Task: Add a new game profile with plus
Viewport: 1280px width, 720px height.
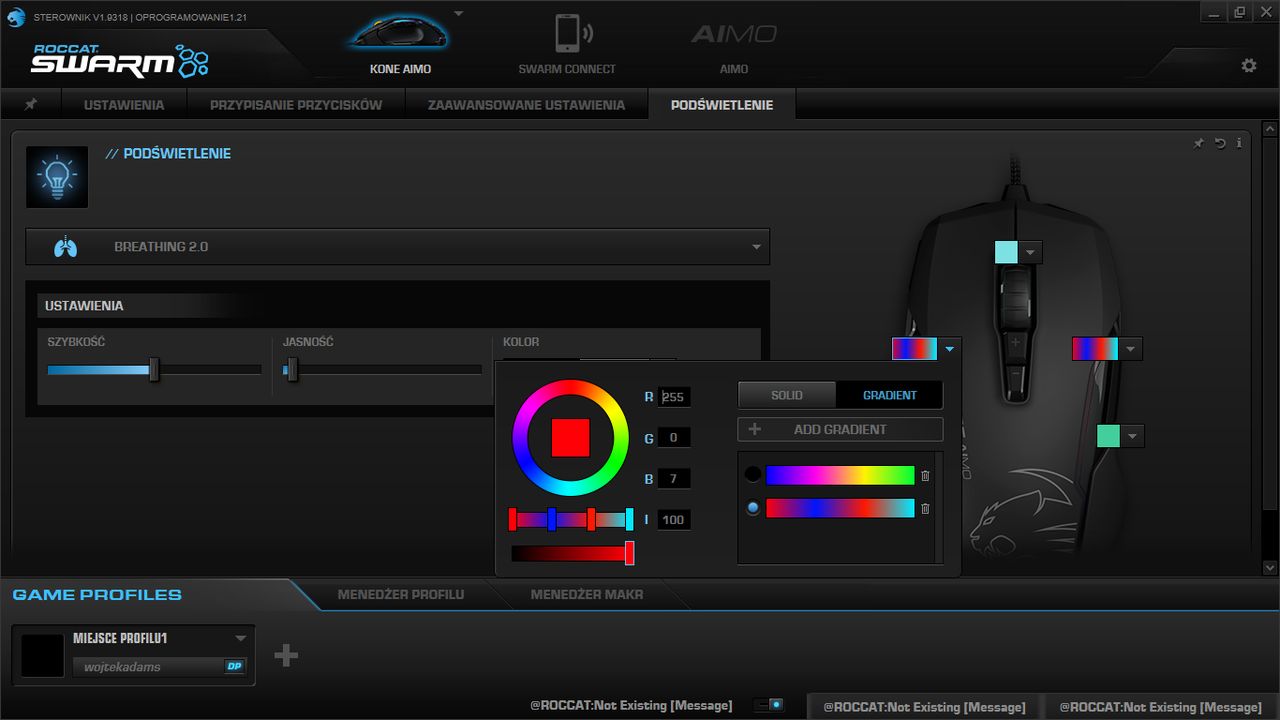Action: point(286,655)
